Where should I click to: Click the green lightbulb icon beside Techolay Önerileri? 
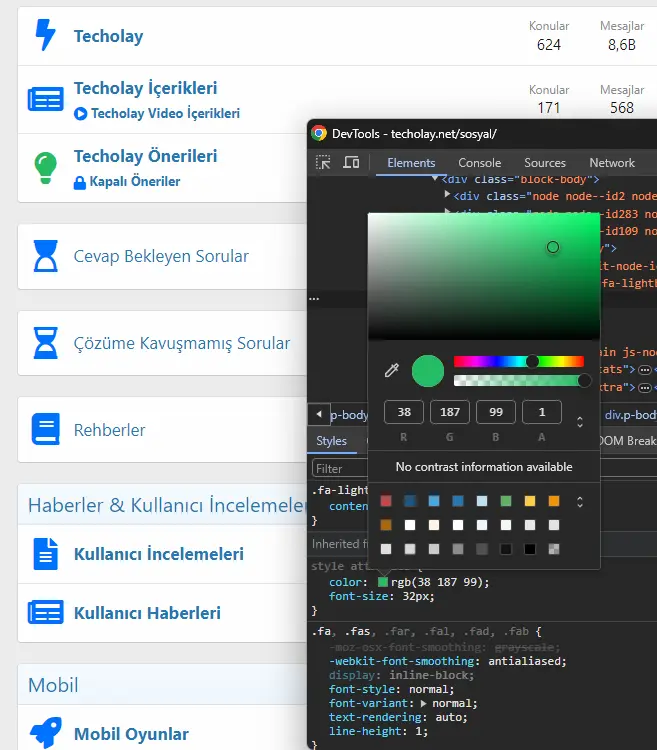pyautogui.click(x=45, y=168)
